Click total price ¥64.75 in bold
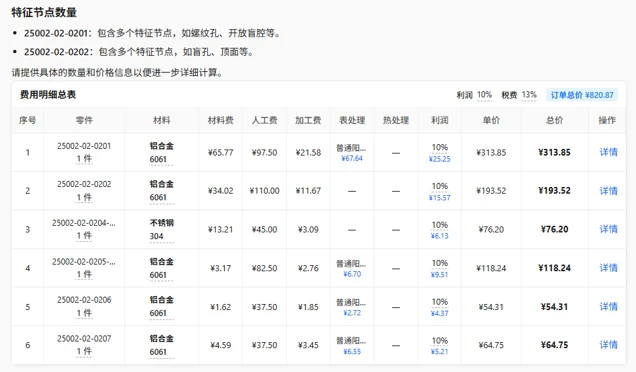 point(554,345)
